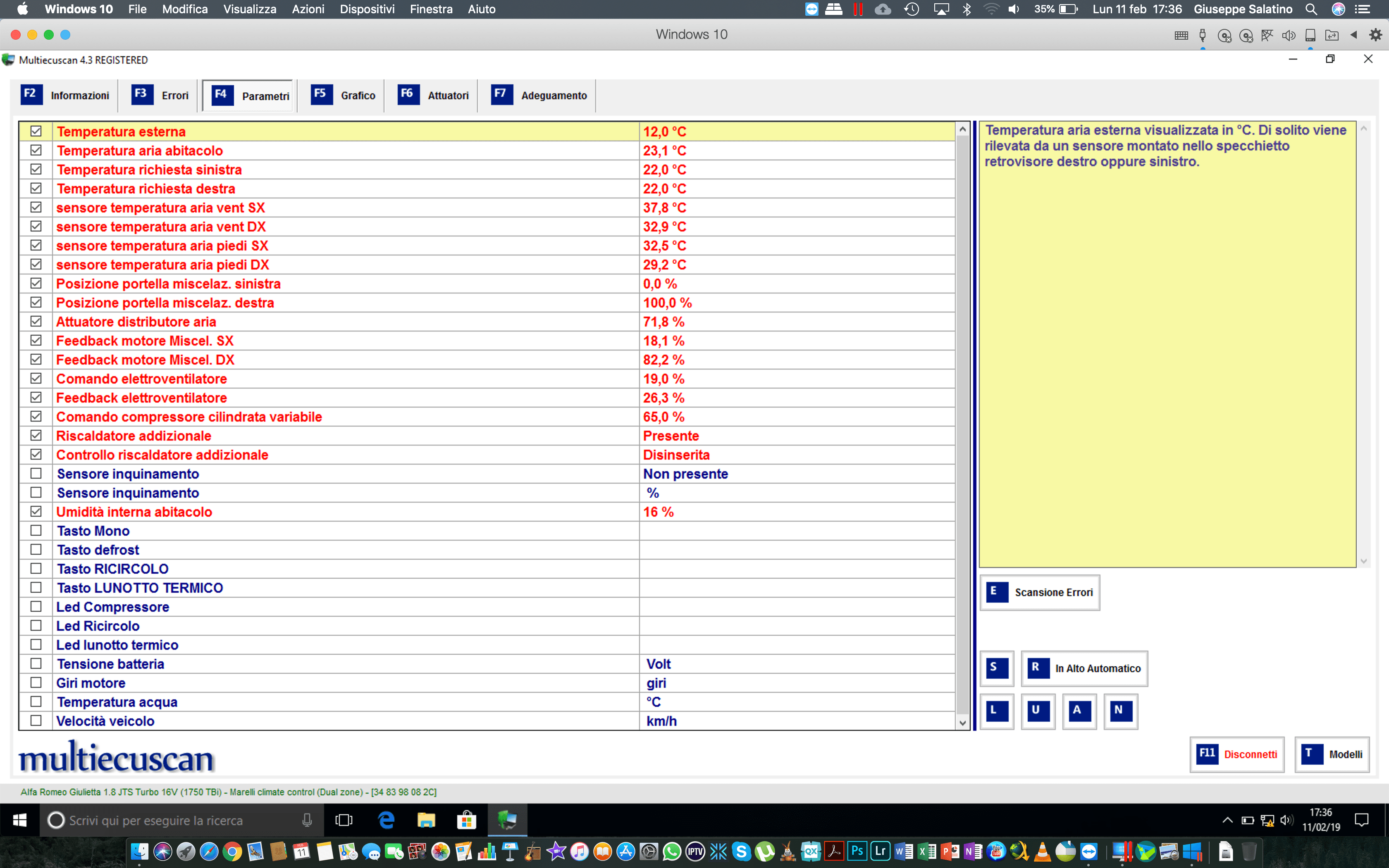1389x868 pixels.
Task: Open Microsoft Edge from Windows taskbar
Action: tap(386, 820)
